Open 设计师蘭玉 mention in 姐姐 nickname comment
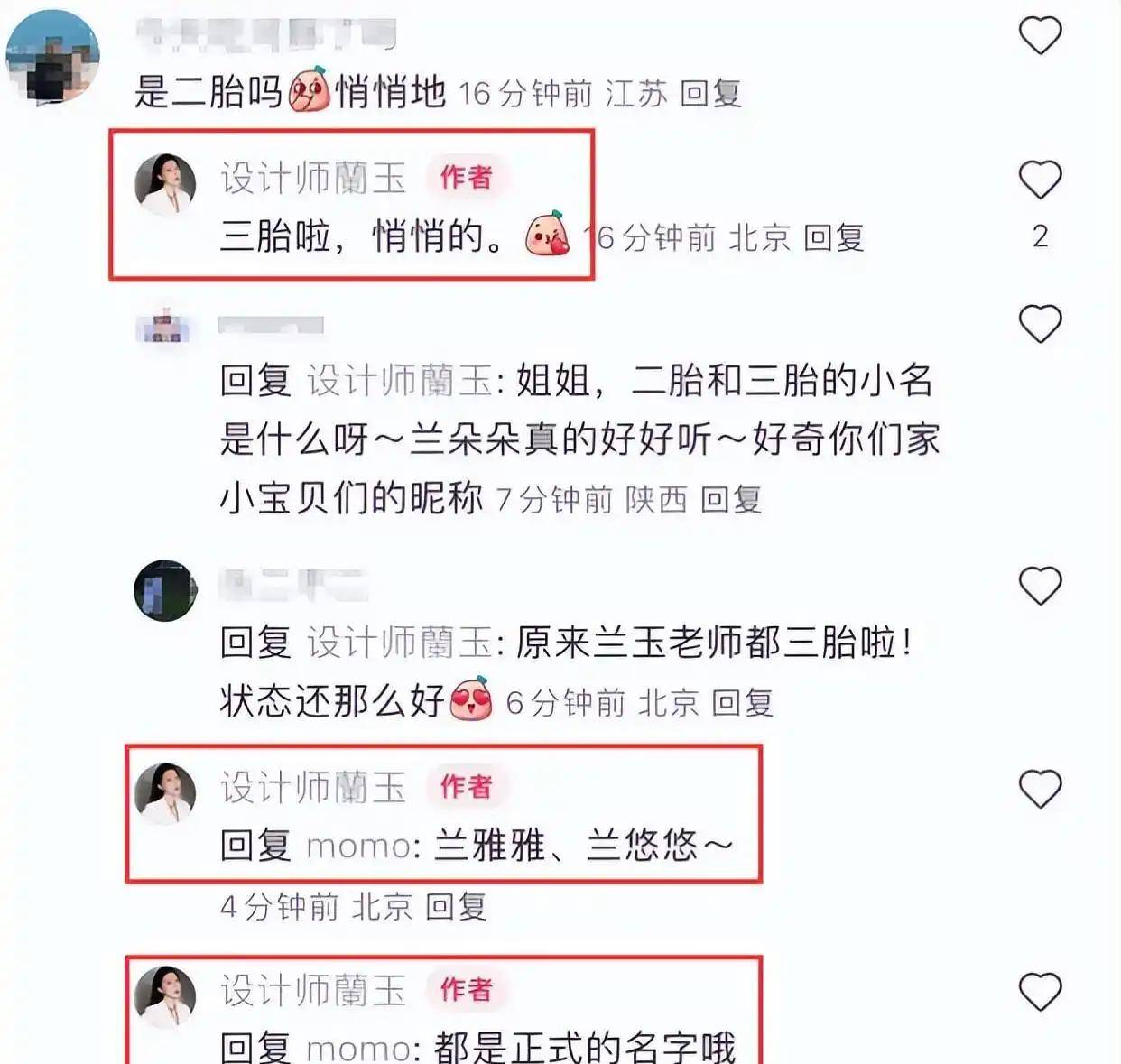 399,381
